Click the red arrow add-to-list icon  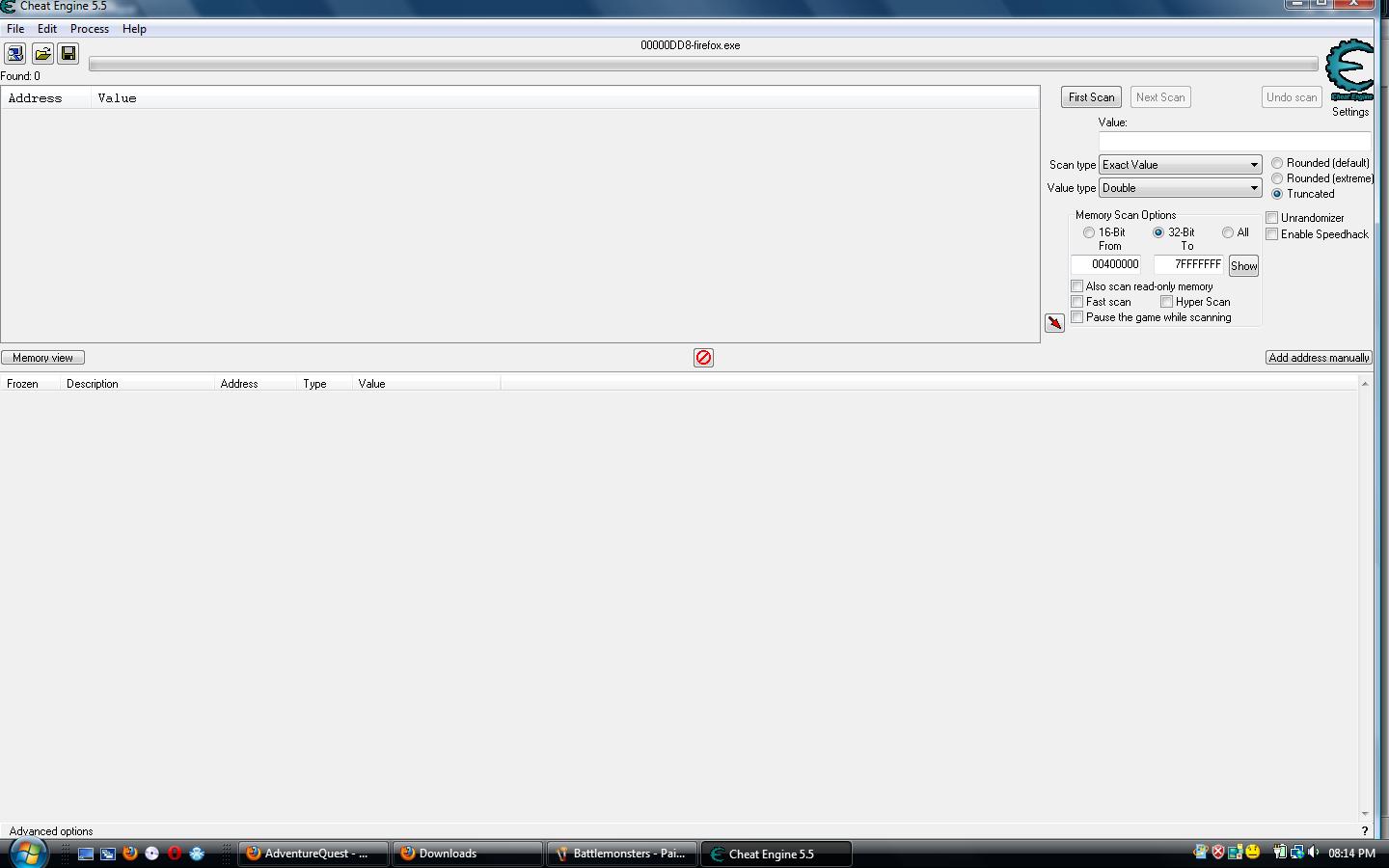pyautogui.click(x=1054, y=323)
